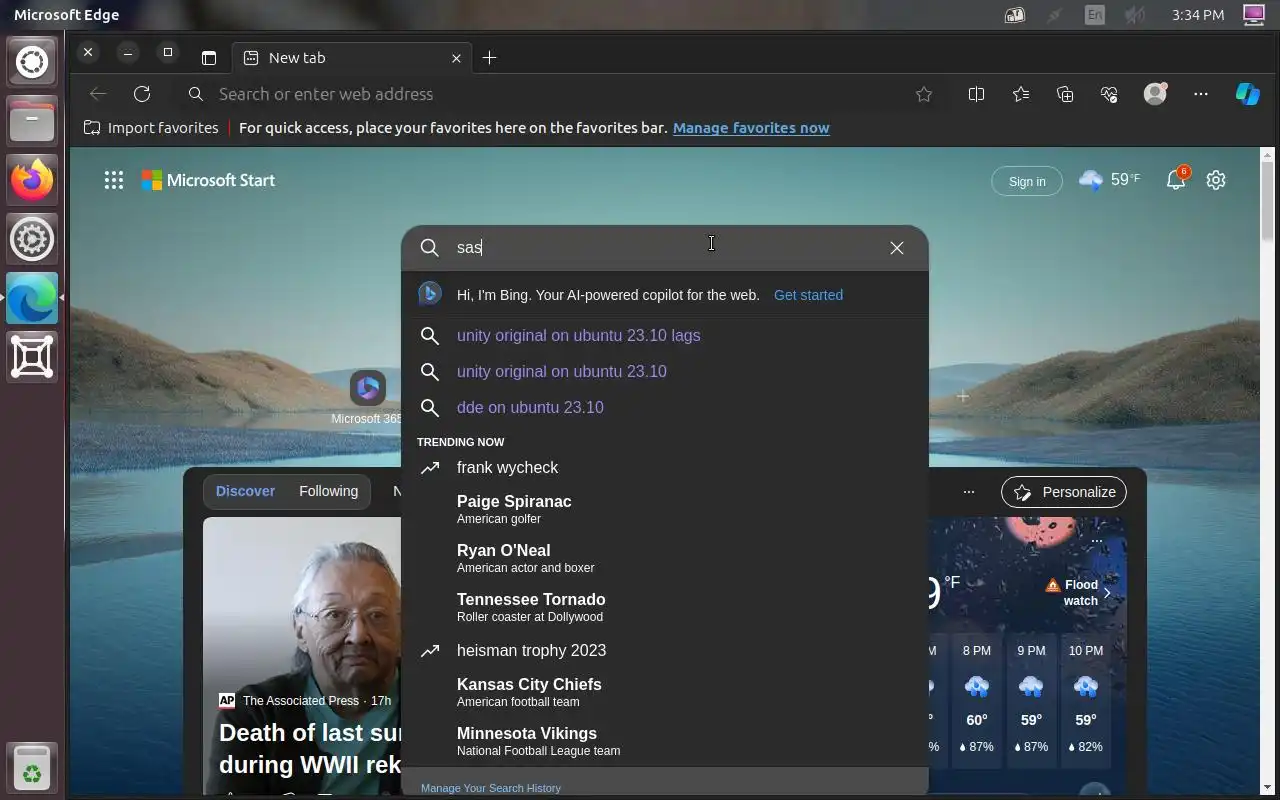The height and width of the screenshot is (800, 1280).
Task: Open Microsoft 365 shortcut tile
Action: [x=367, y=397]
